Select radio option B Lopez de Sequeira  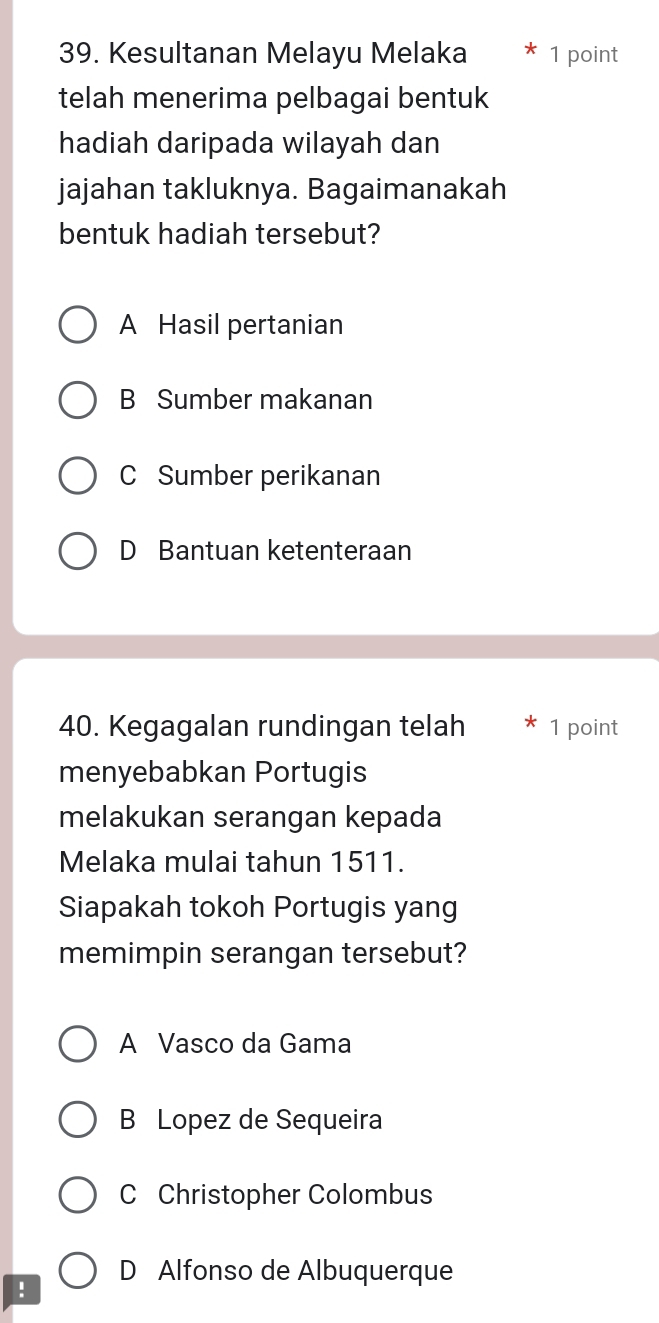78,1121
